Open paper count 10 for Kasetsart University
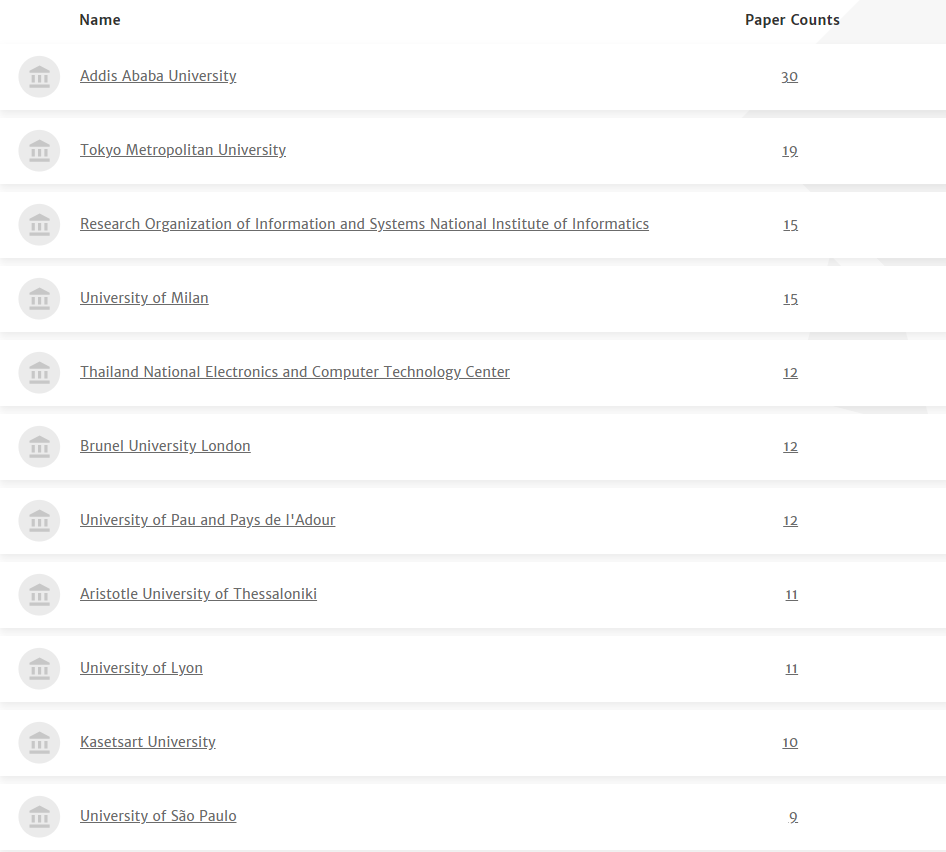 pyautogui.click(x=790, y=743)
